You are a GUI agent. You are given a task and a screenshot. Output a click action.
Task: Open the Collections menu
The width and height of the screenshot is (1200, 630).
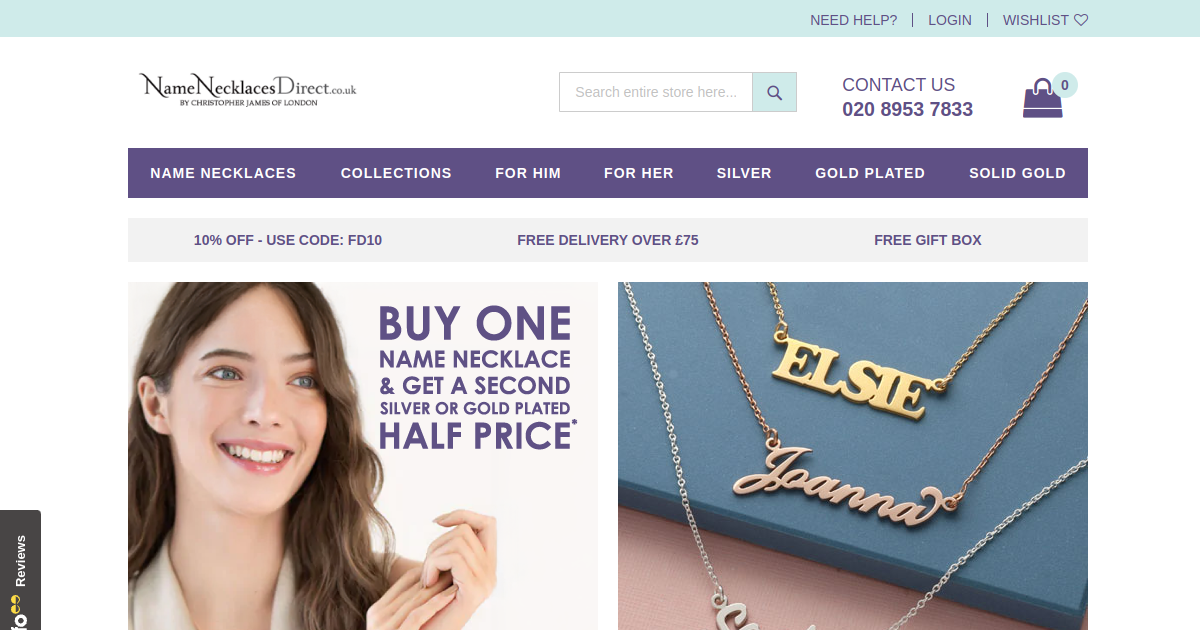tap(396, 173)
